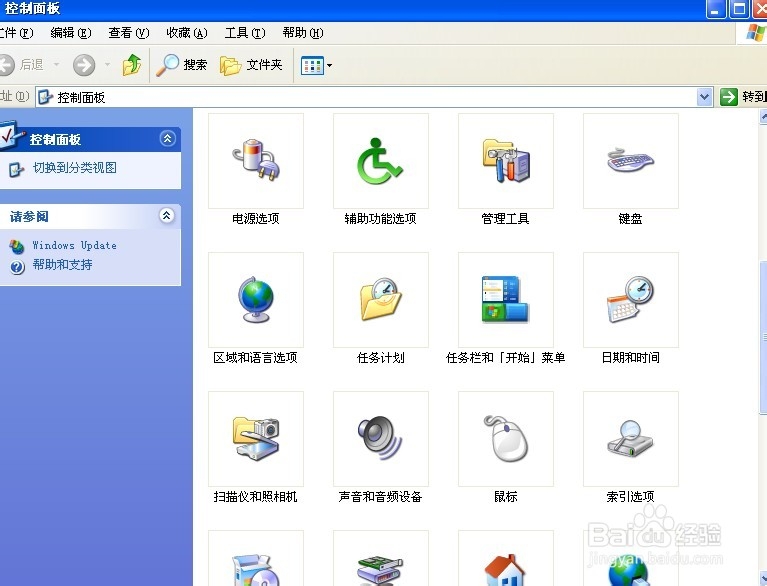Select the 日期和时间 label text

pos(631,358)
